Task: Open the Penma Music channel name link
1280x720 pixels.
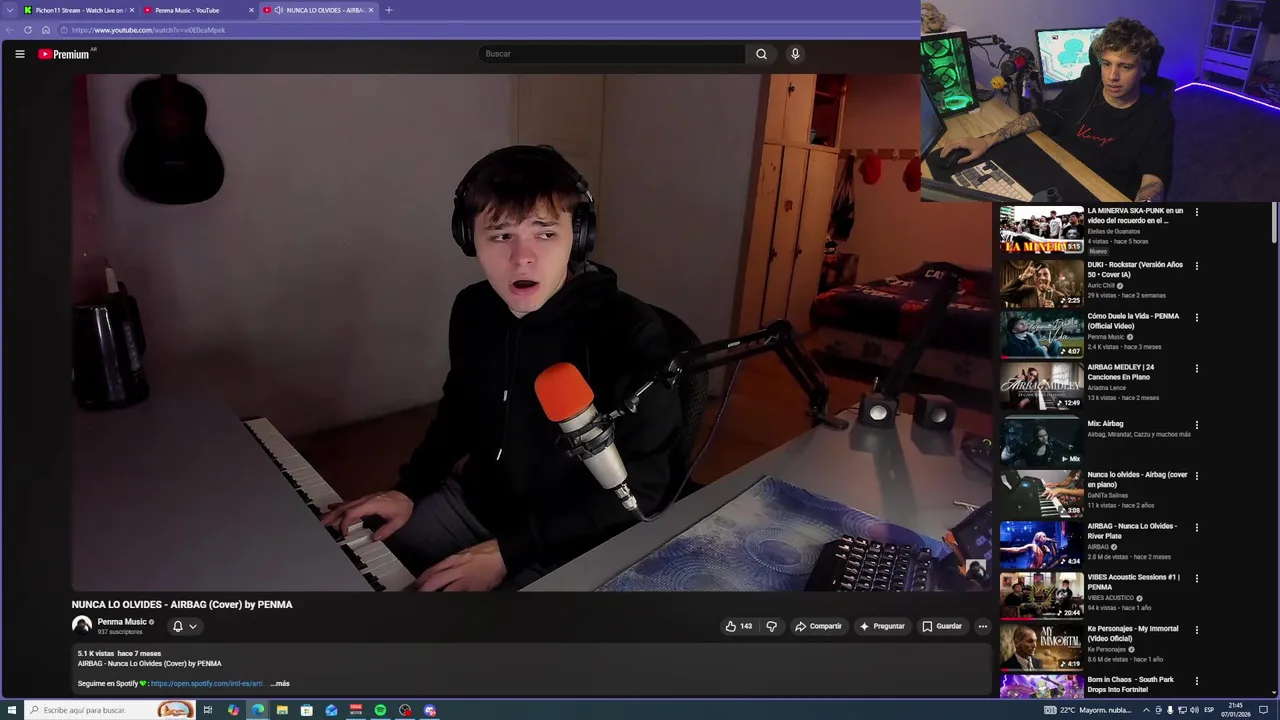Action: (x=122, y=622)
